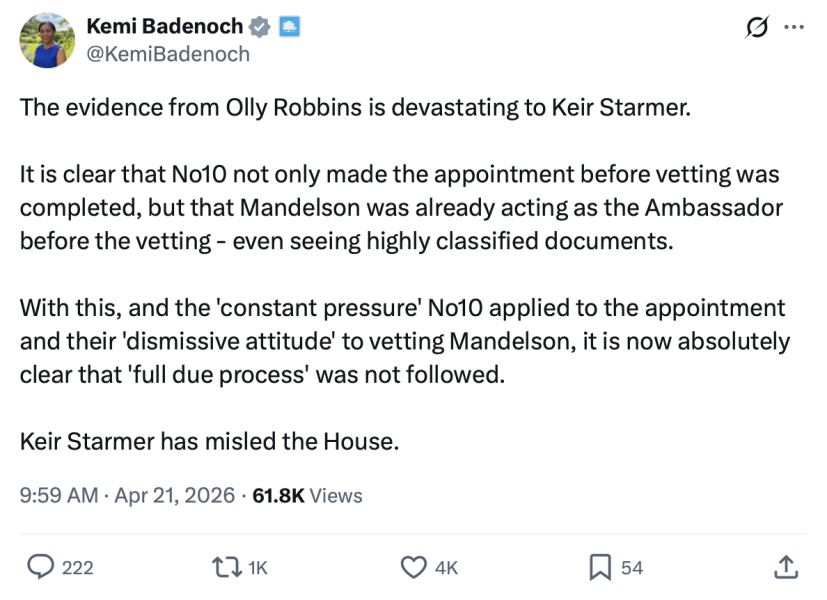Click the blue verified checkmark badge

pos(259,27)
